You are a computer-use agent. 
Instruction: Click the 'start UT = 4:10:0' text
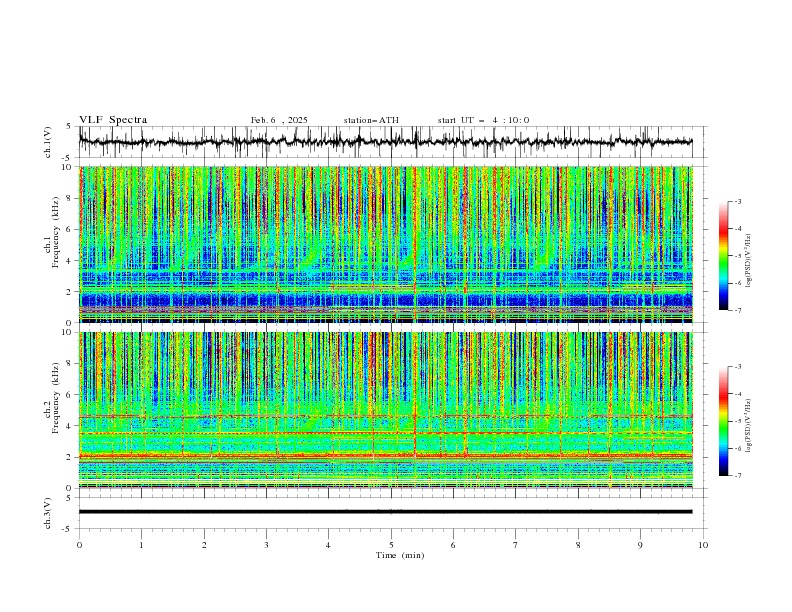[483, 120]
